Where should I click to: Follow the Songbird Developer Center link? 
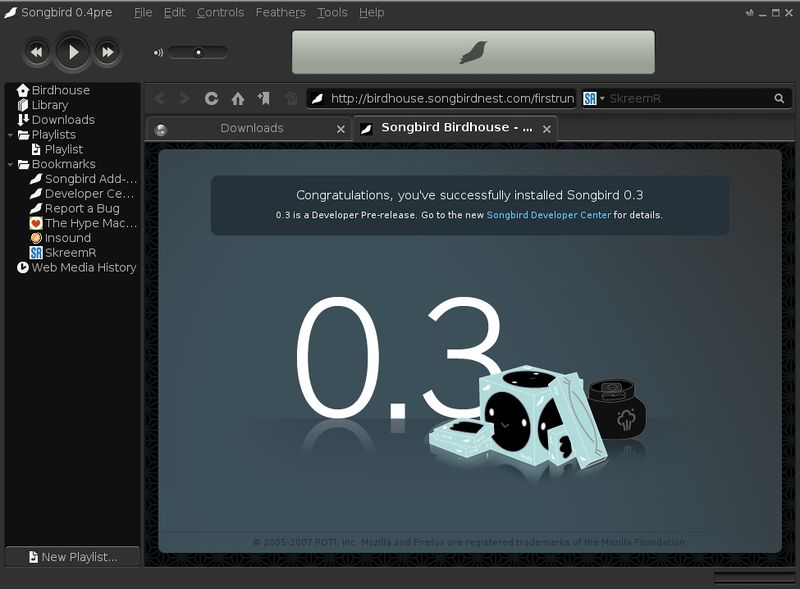click(548, 215)
